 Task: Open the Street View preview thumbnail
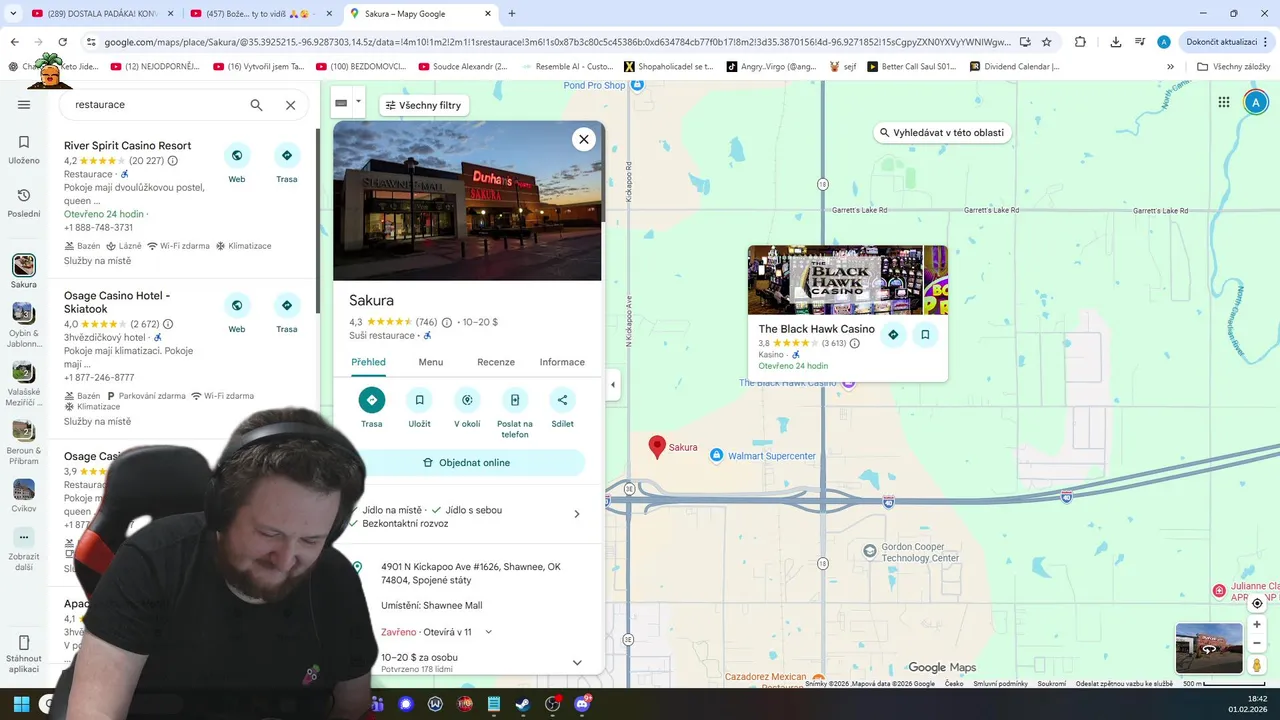(x=1209, y=648)
